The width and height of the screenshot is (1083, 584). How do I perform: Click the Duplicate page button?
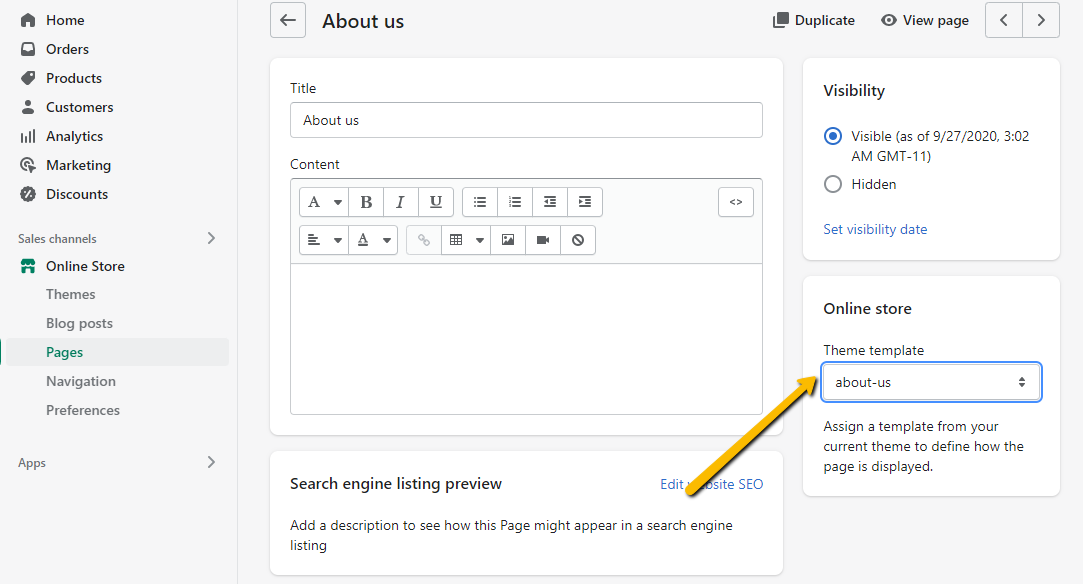[x=813, y=20]
